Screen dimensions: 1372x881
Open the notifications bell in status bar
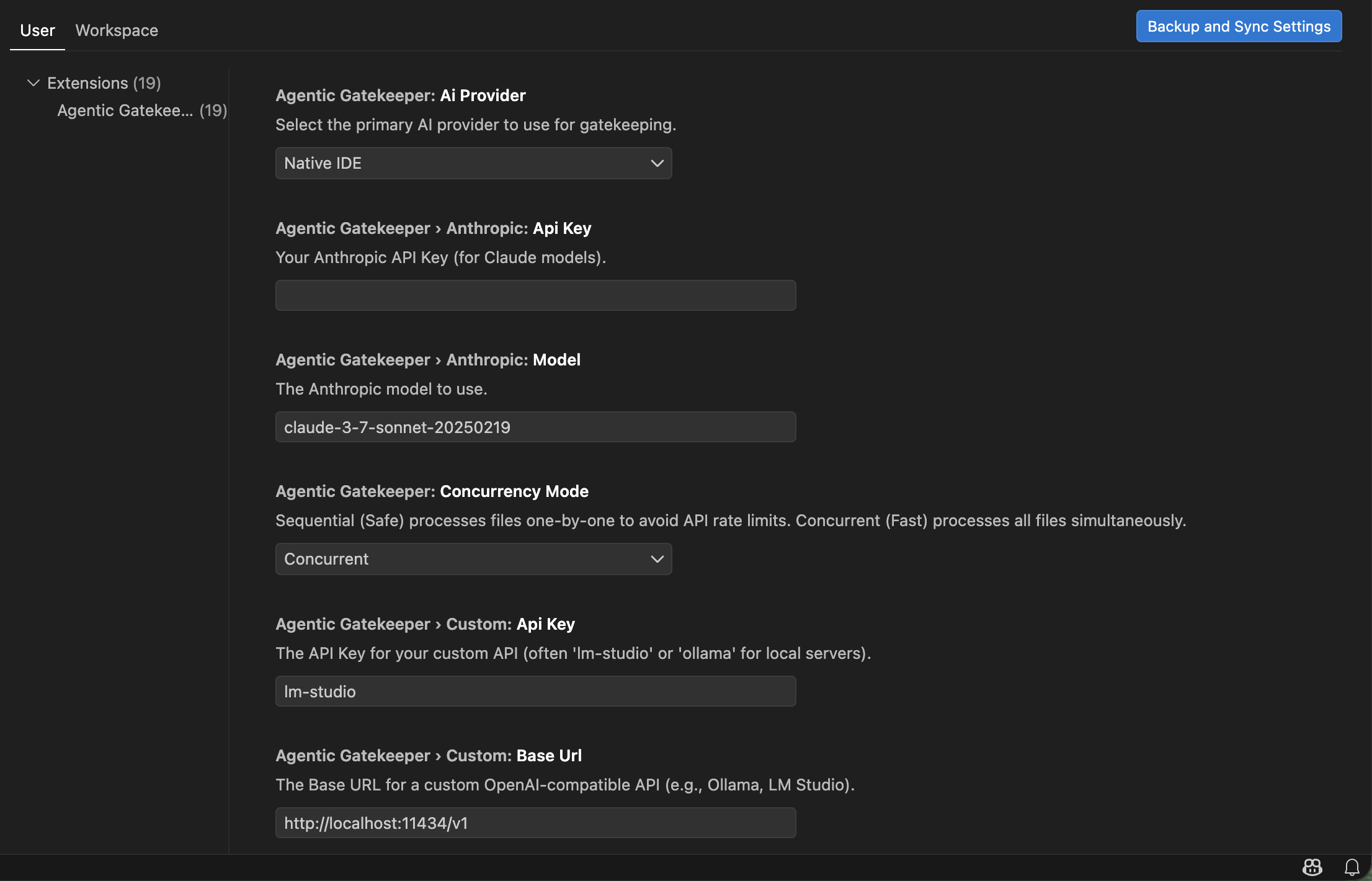[1352, 867]
